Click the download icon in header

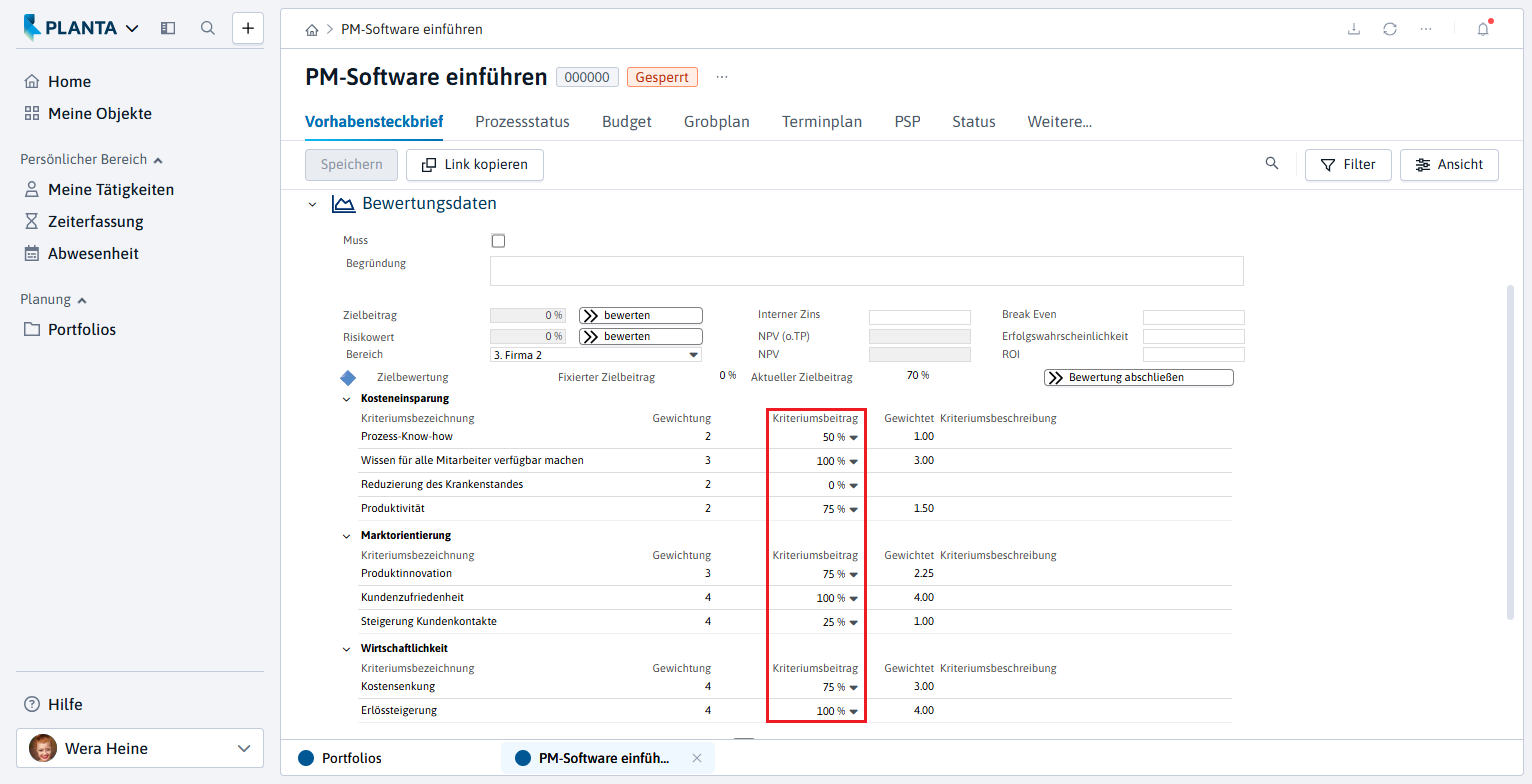[x=1354, y=29]
